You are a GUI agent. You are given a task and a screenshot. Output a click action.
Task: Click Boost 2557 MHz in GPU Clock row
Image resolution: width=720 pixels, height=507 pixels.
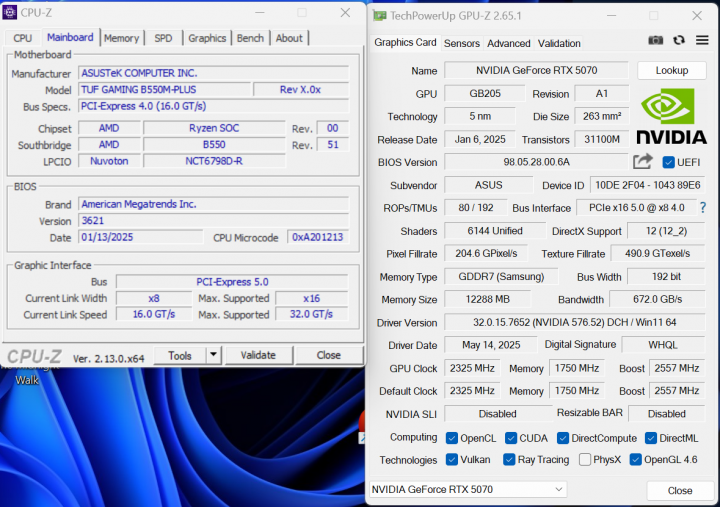coord(677,368)
